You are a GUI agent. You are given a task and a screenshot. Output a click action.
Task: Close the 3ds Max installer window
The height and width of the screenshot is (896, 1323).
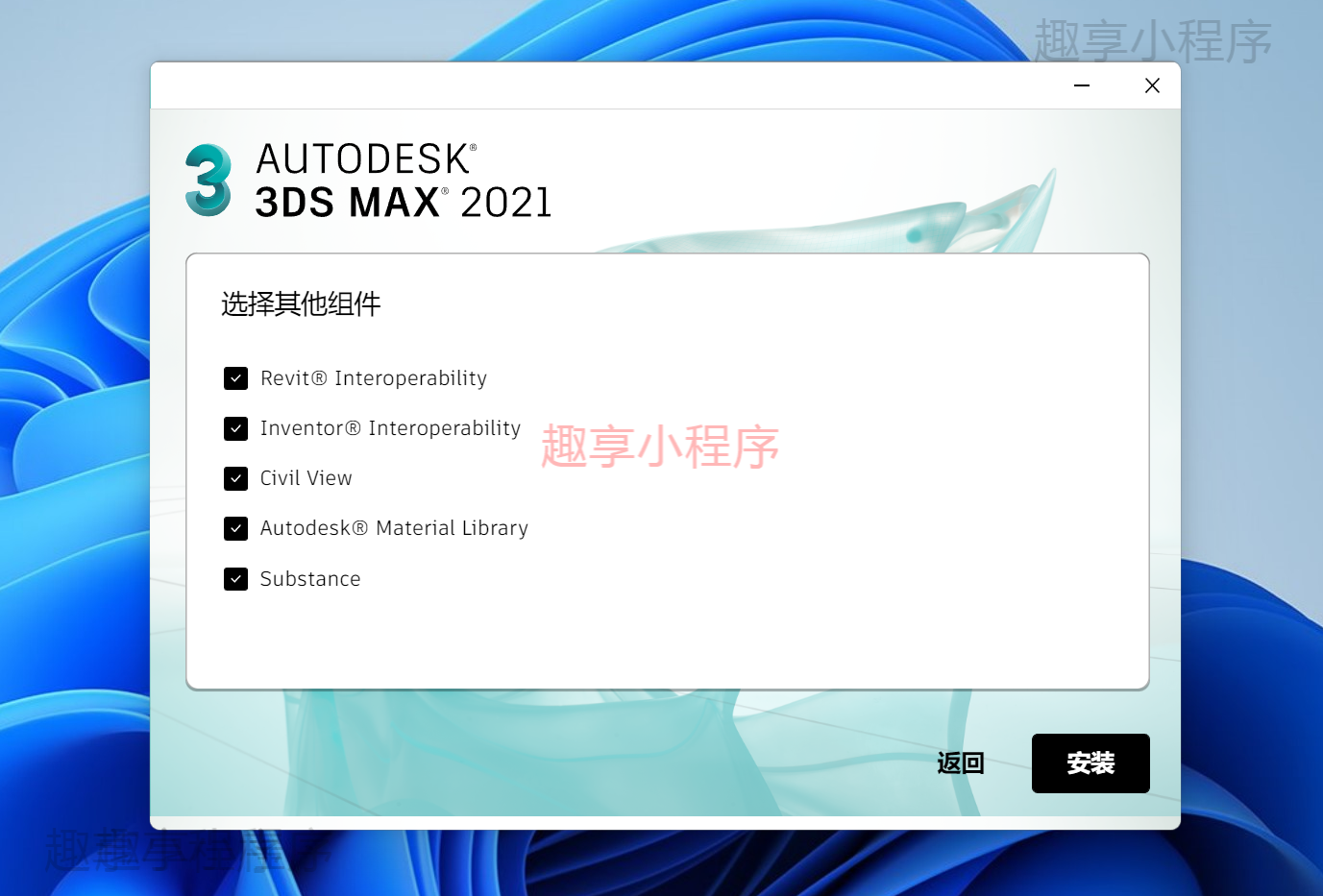click(1153, 85)
